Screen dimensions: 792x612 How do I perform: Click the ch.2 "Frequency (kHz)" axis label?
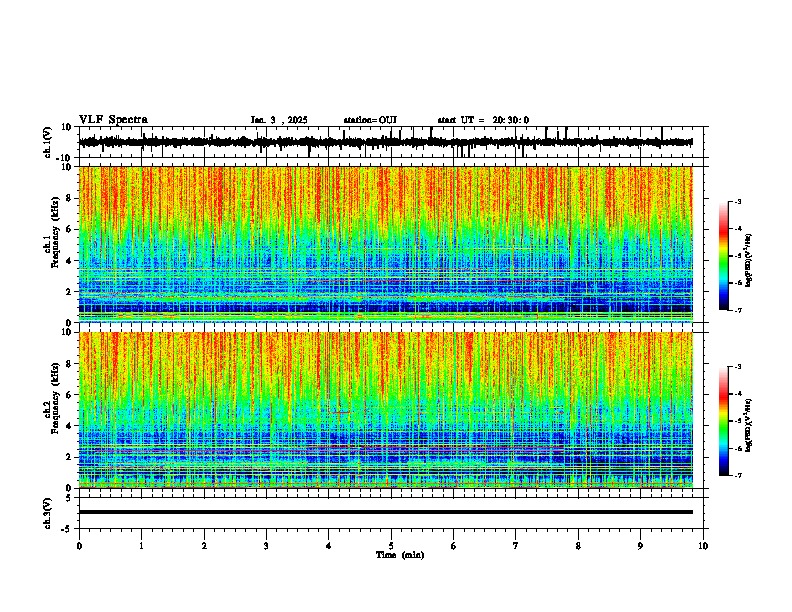pyautogui.click(x=55, y=398)
